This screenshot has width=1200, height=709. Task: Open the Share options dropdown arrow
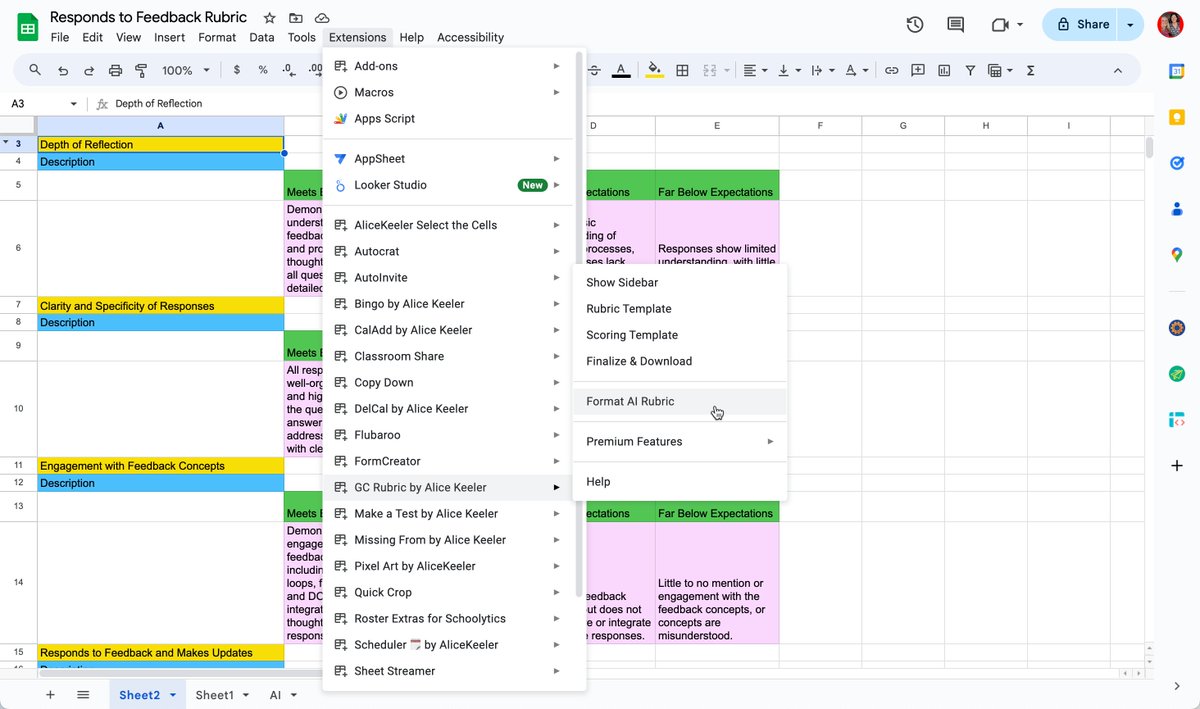click(1131, 25)
